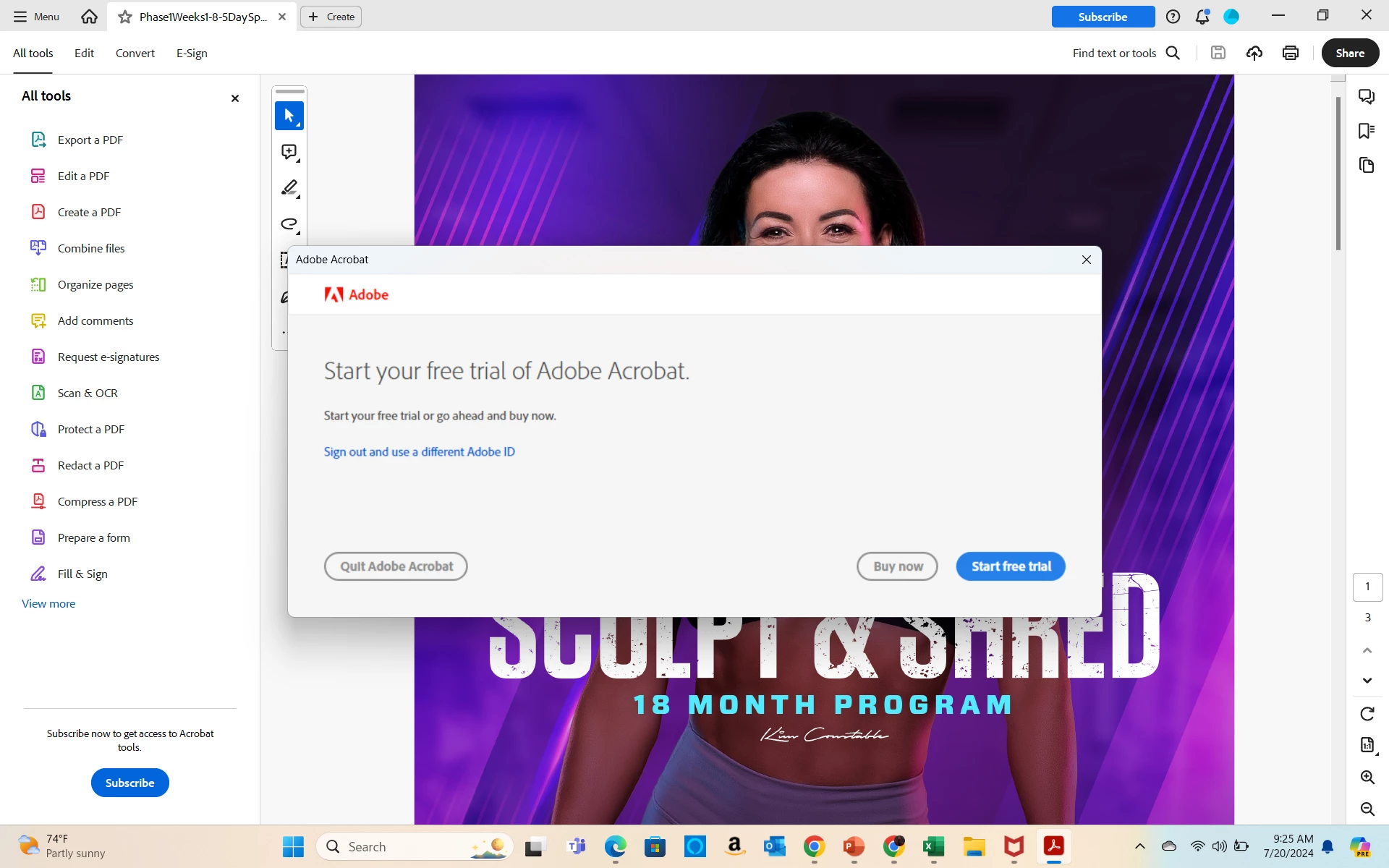This screenshot has width=1389, height=868.
Task: Choose the freehand draw loop tool
Action: click(x=289, y=224)
